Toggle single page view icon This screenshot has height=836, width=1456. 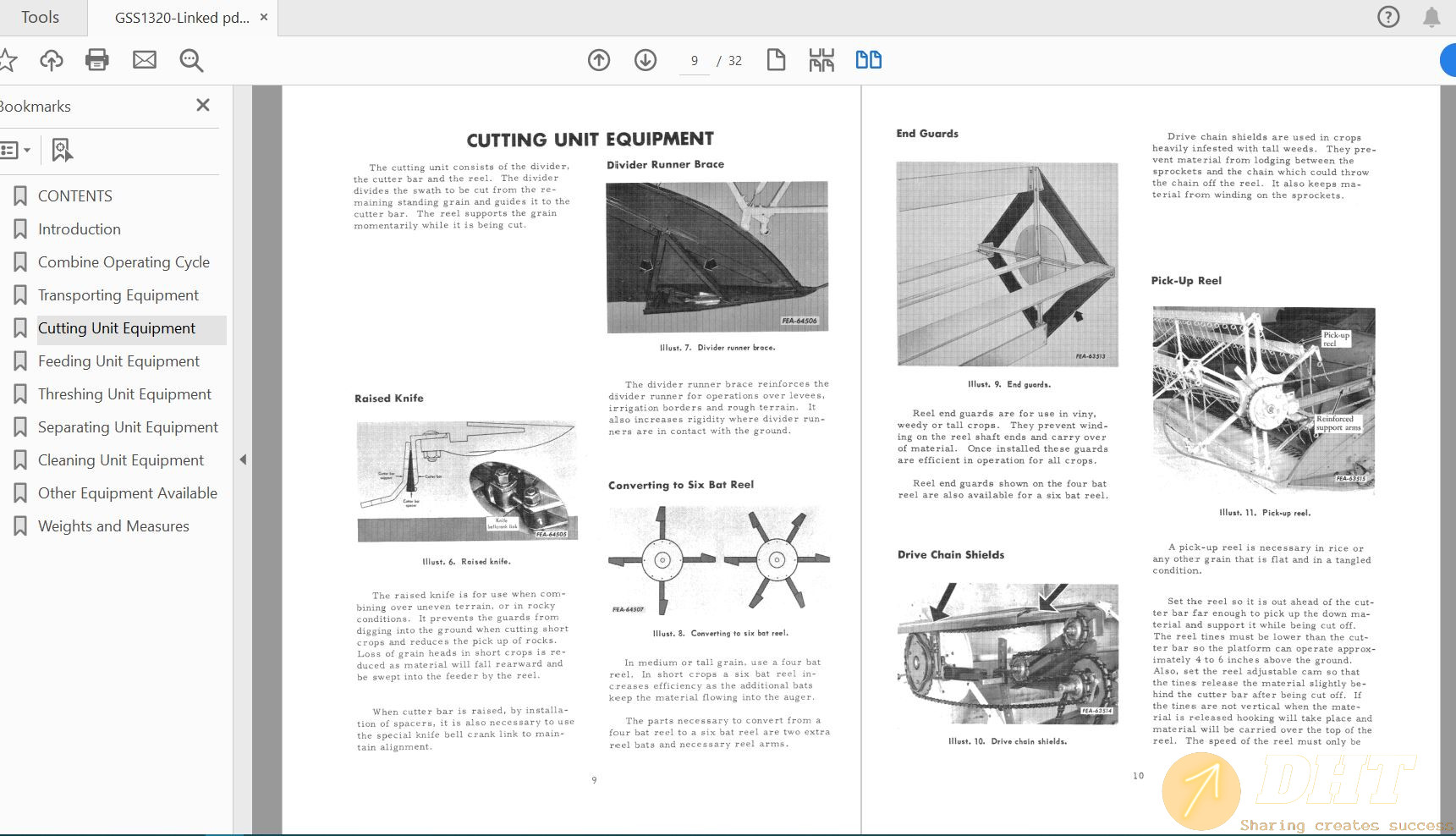(x=776, y=60)
